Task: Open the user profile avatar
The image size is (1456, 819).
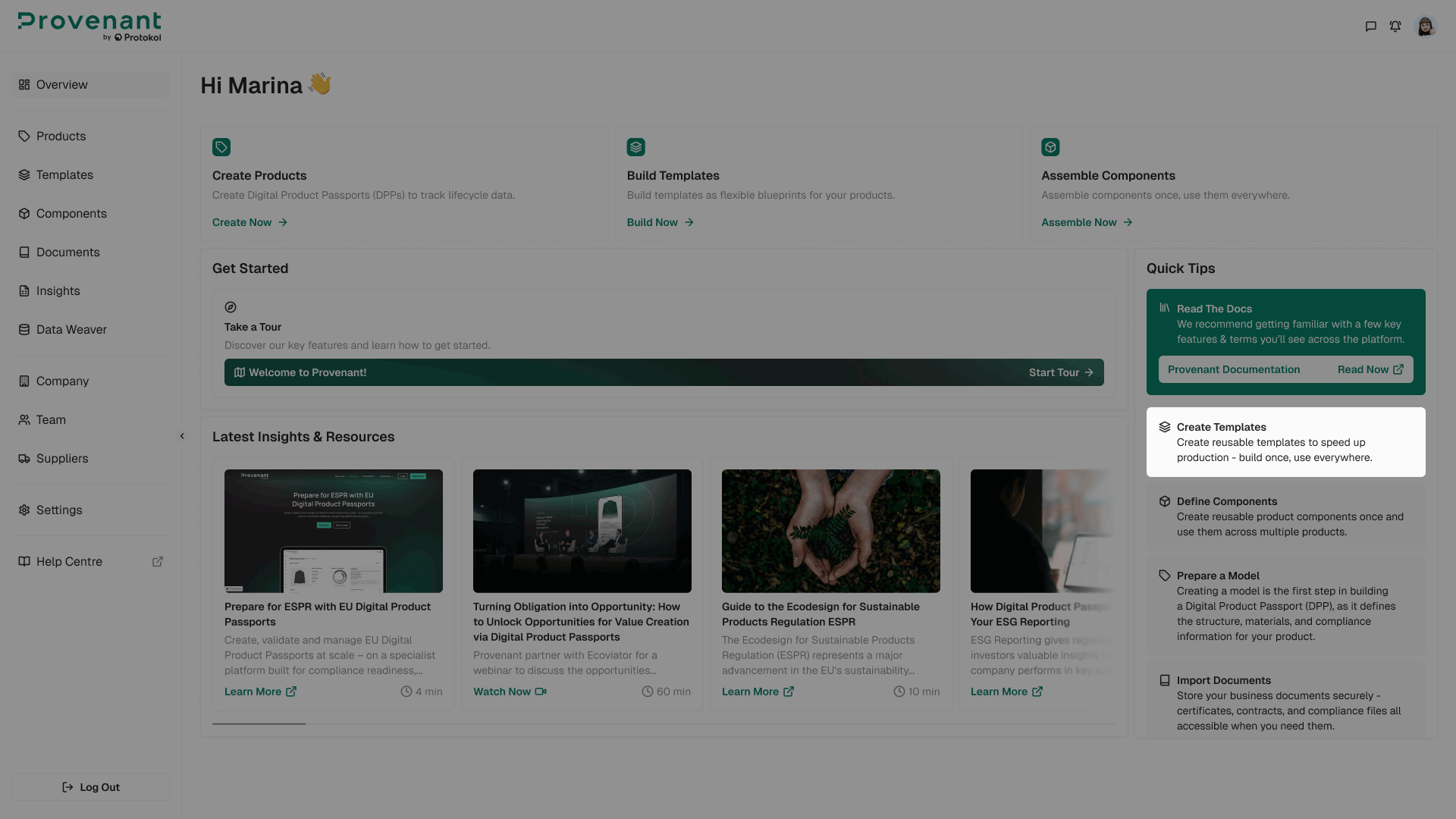Action: (x=1426, y=27)
